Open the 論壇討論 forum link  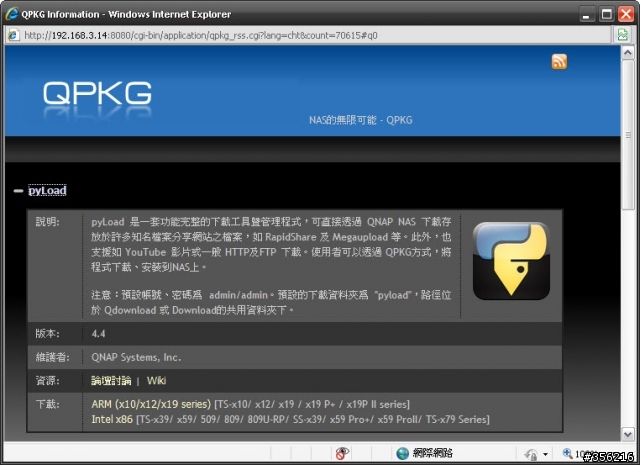point(111,380)
